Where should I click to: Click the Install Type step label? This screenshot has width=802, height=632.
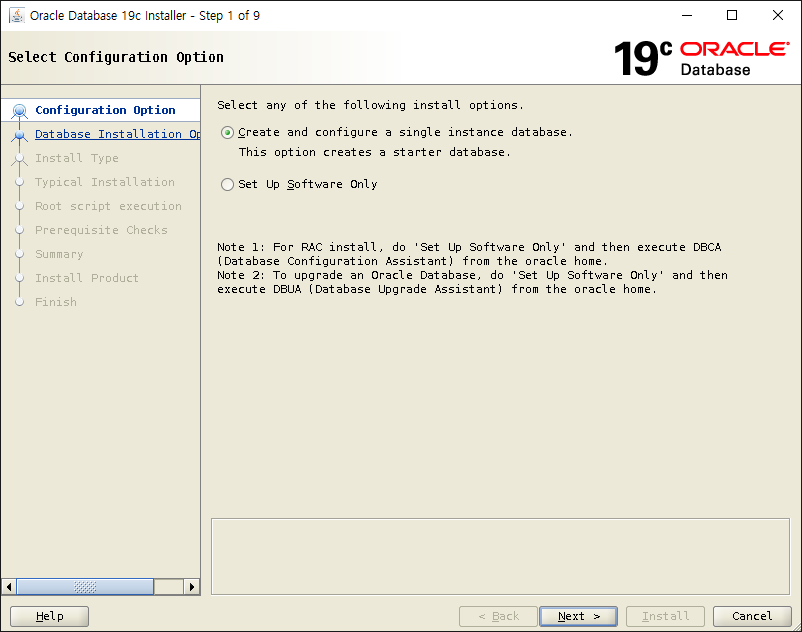(x=77, y=158)
